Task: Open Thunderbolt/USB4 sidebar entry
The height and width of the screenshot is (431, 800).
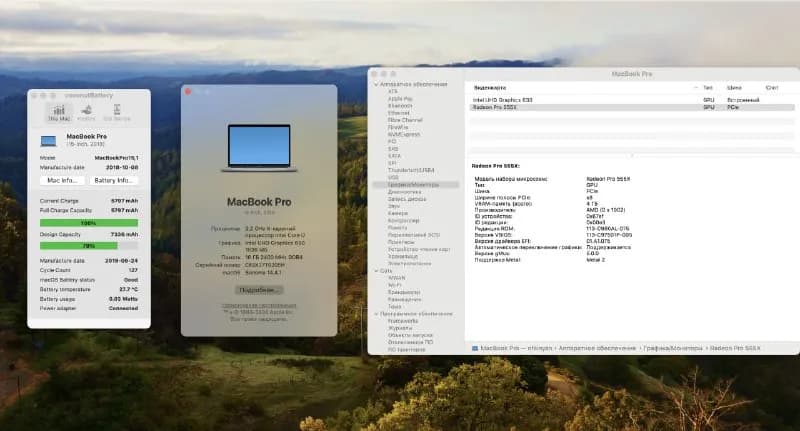Action: 411,170
